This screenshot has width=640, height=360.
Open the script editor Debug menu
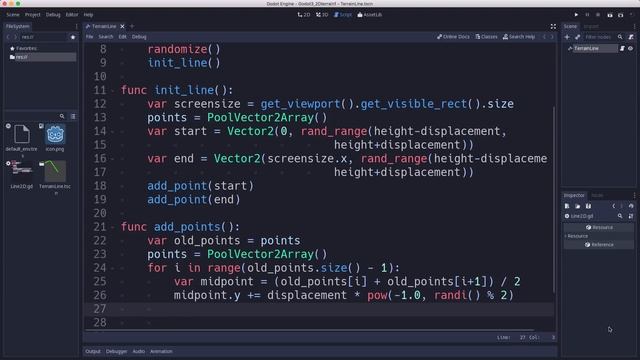(x=139, y=37)
